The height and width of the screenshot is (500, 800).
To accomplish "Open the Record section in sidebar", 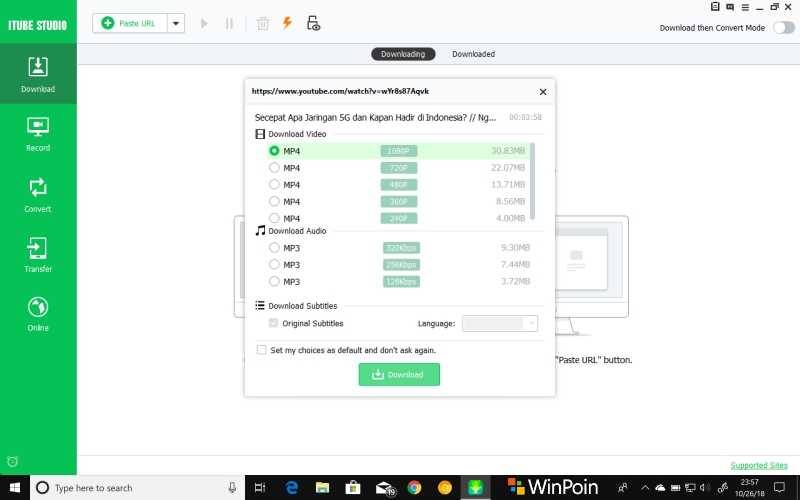I will click(x=38, y=134).
